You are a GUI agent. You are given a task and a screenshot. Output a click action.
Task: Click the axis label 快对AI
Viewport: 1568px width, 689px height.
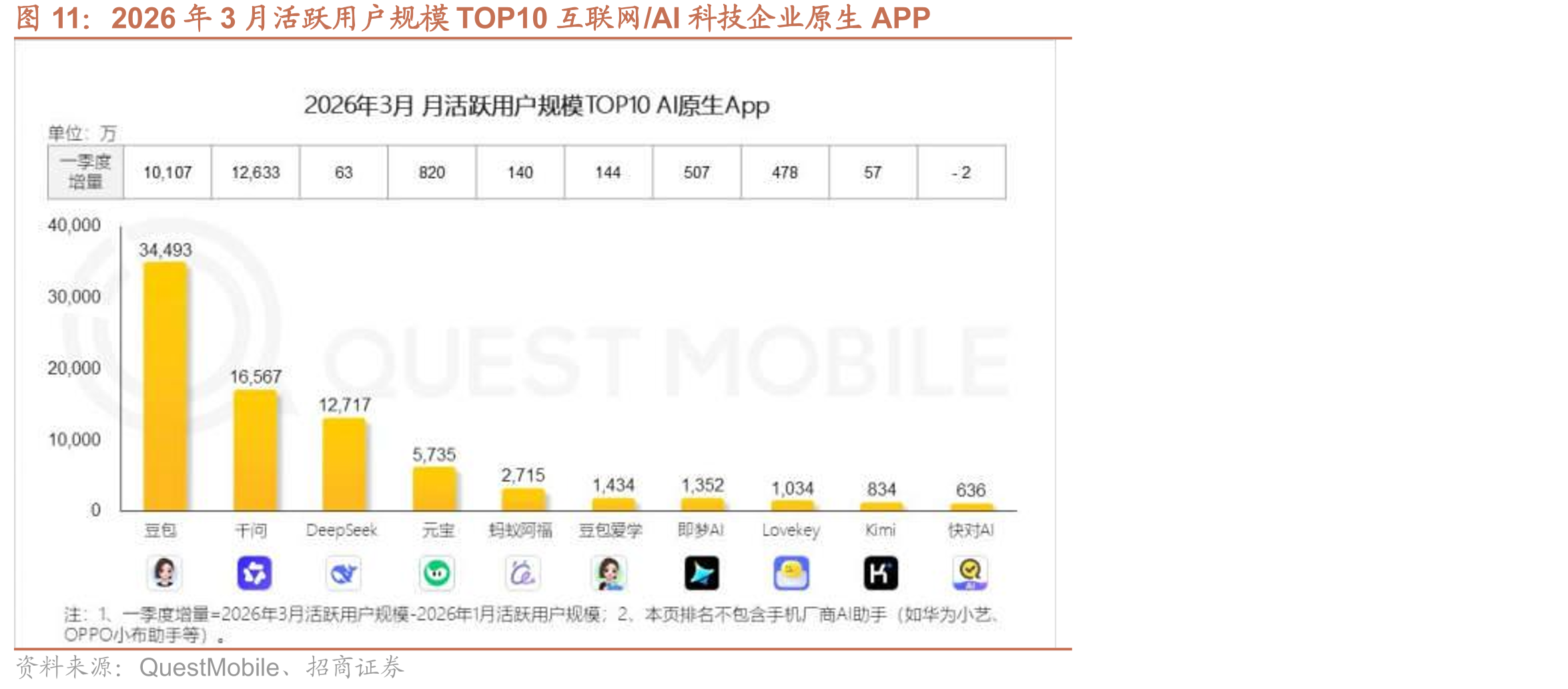tap(971, 530)
